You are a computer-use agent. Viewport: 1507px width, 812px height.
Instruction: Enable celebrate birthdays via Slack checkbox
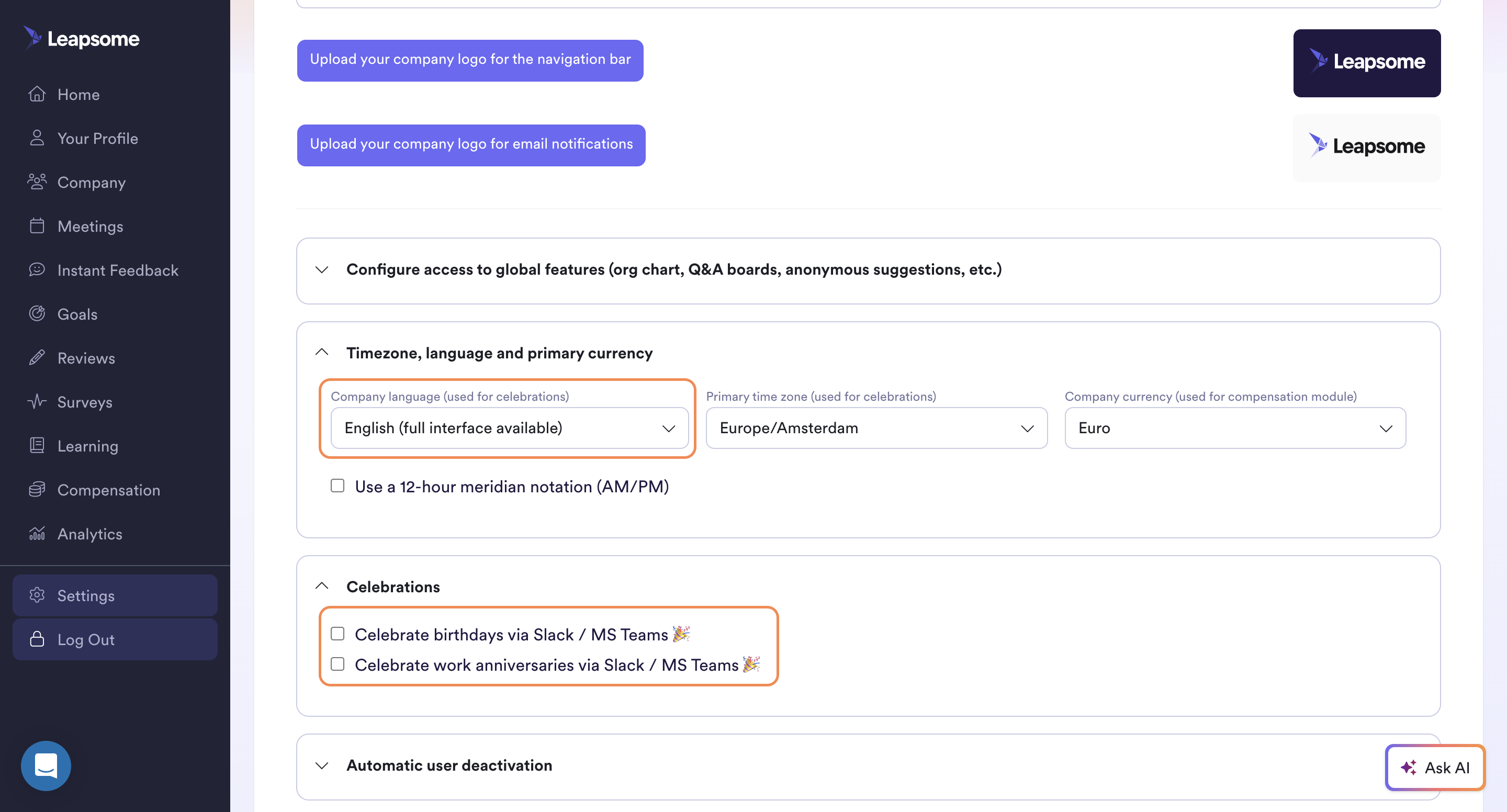[338, 634]
